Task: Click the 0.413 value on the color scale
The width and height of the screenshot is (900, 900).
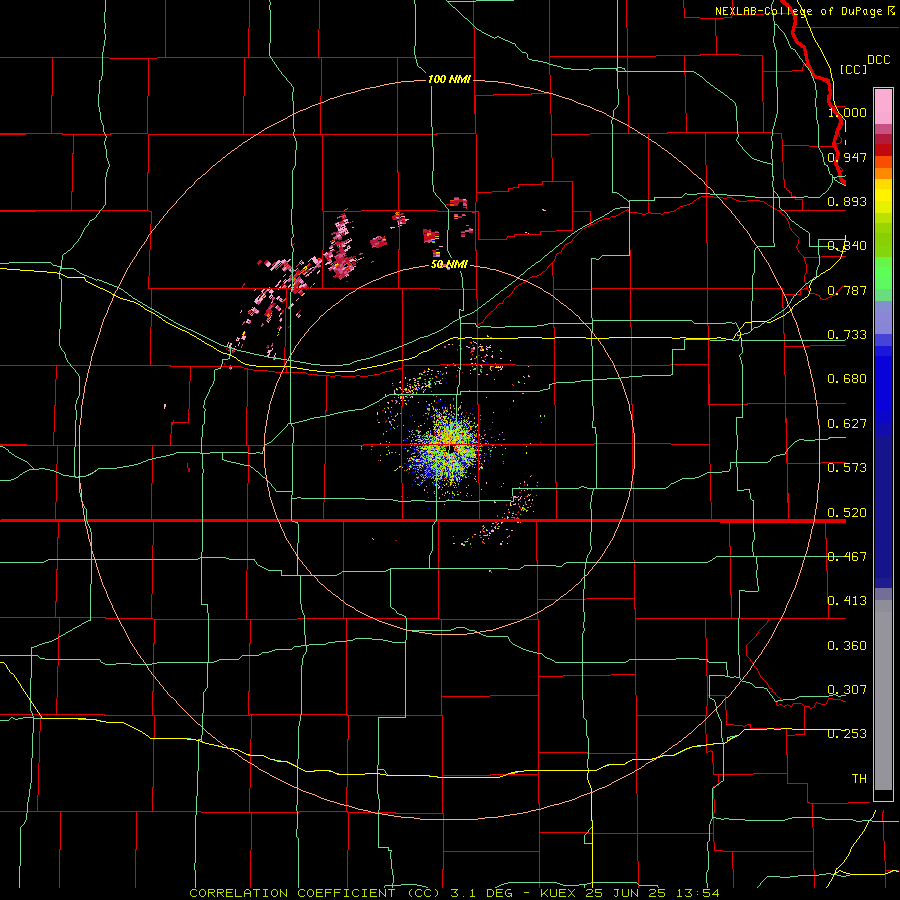Action: [x=847, y=601]
